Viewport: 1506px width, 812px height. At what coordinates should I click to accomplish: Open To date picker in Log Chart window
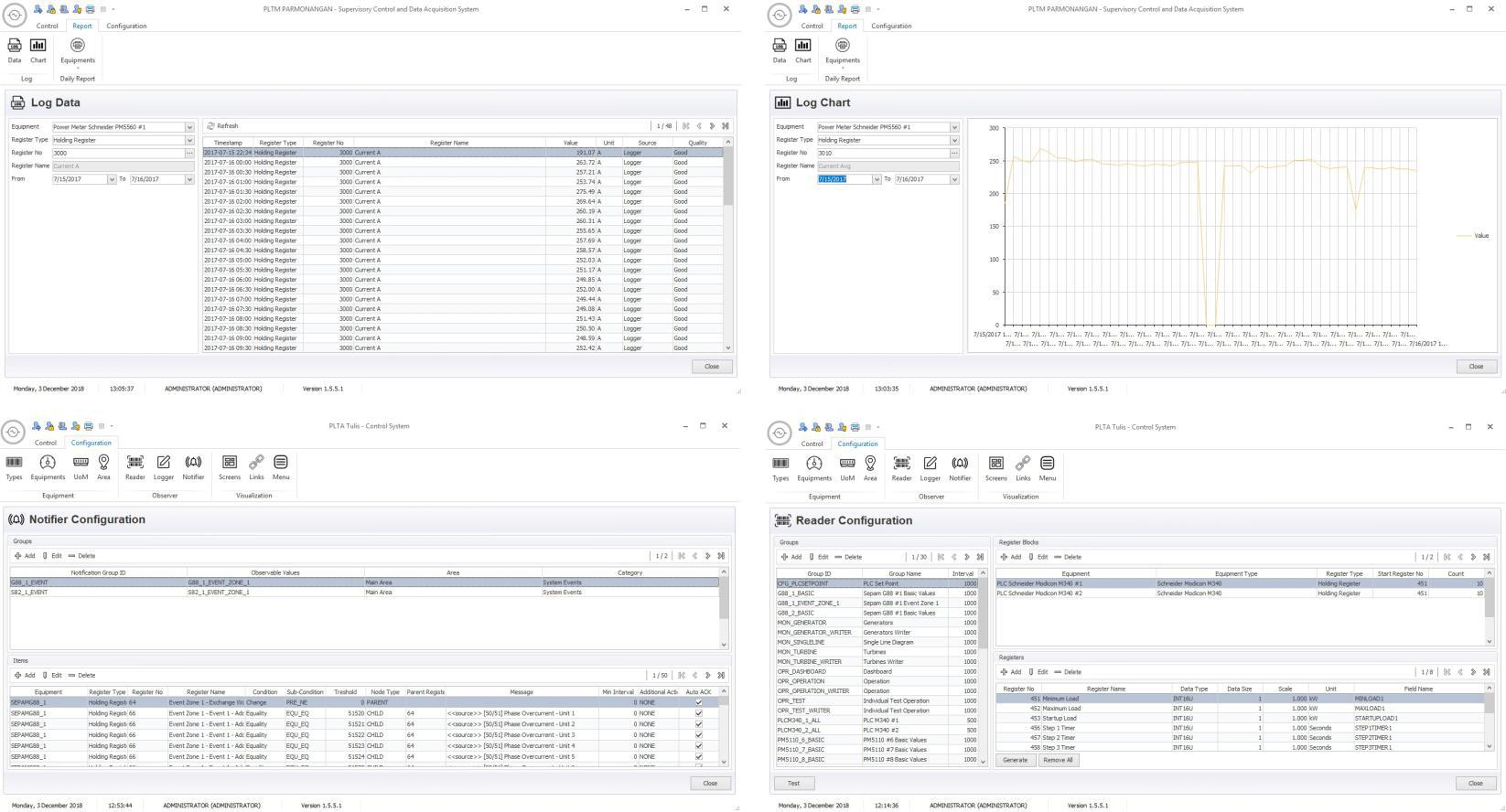pos(954,179)
